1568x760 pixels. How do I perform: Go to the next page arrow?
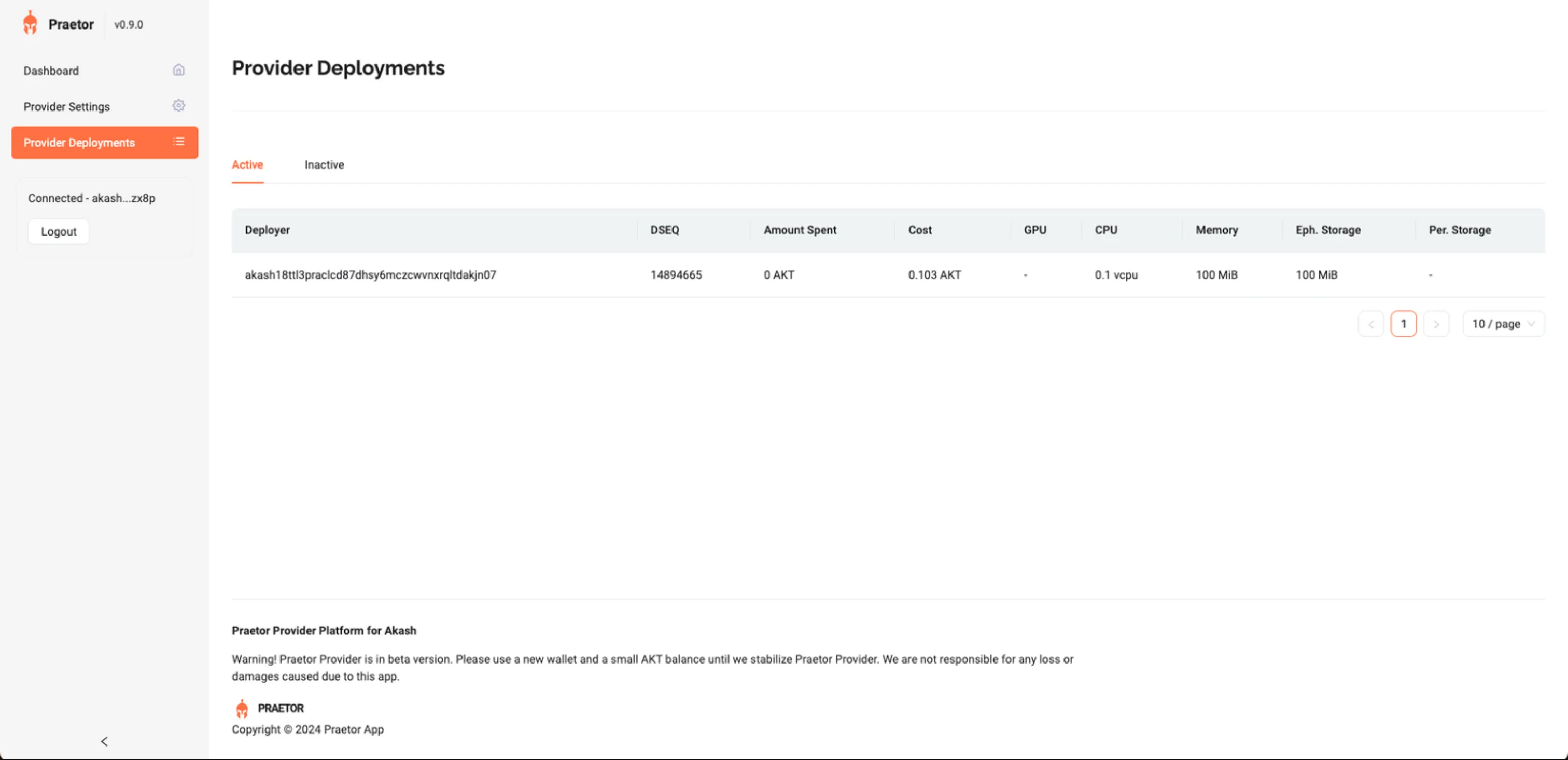point(1436,324)
